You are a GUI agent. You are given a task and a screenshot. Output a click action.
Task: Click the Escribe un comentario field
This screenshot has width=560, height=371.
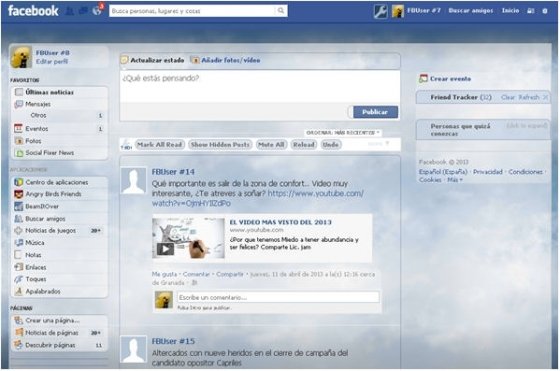[278, 297]
